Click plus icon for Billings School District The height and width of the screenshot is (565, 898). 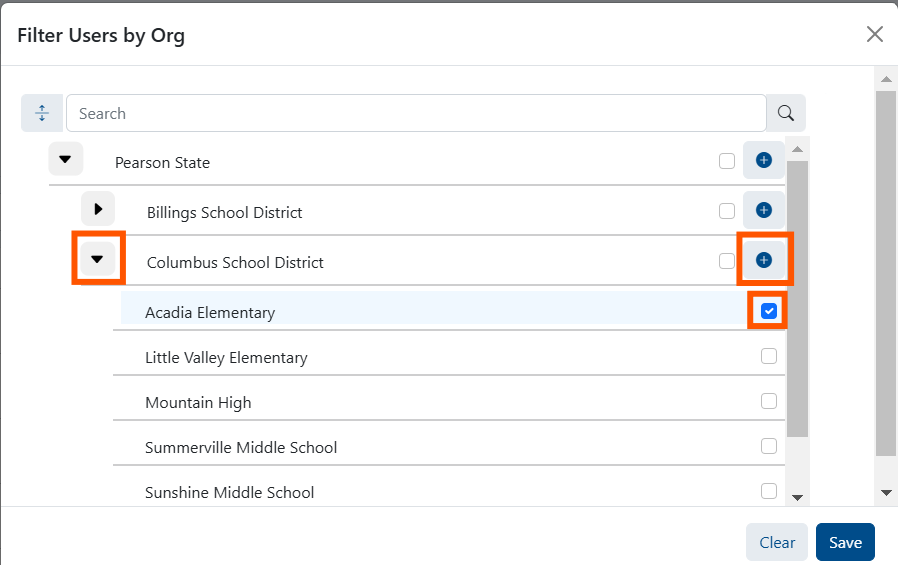pos(763,210)
